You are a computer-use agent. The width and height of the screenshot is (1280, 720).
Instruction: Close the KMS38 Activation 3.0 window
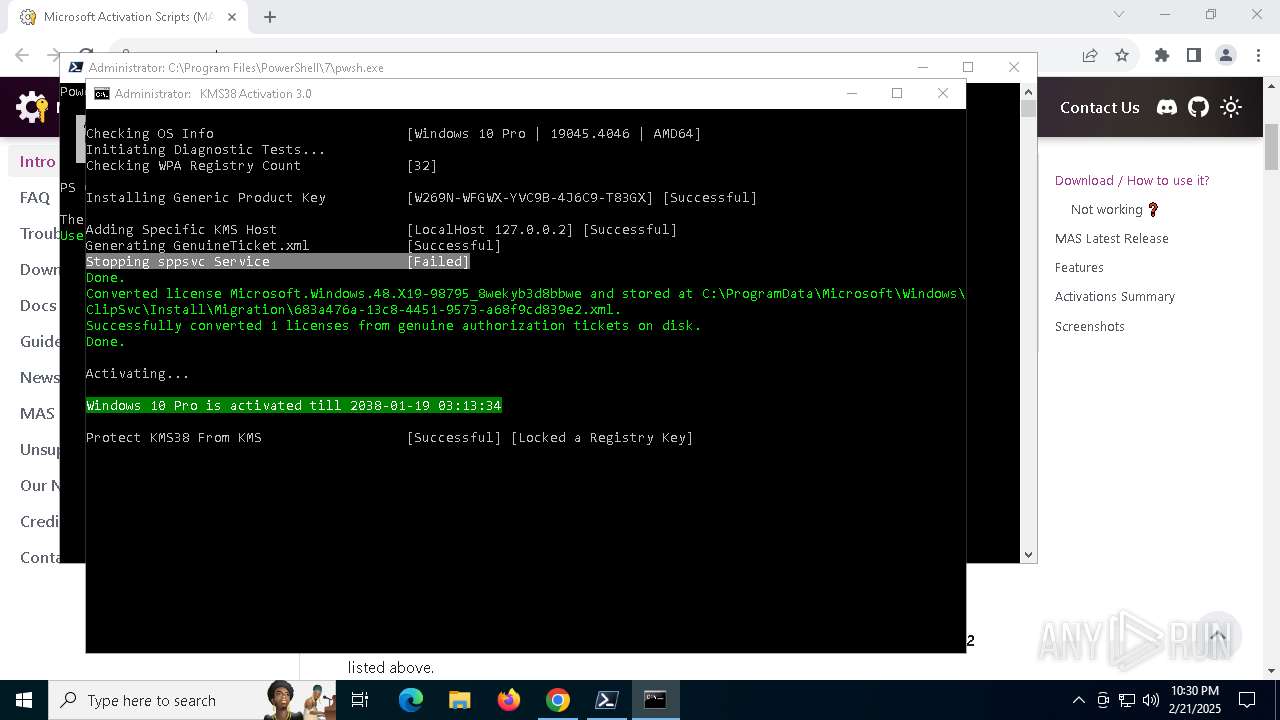(x=942, y=93)
